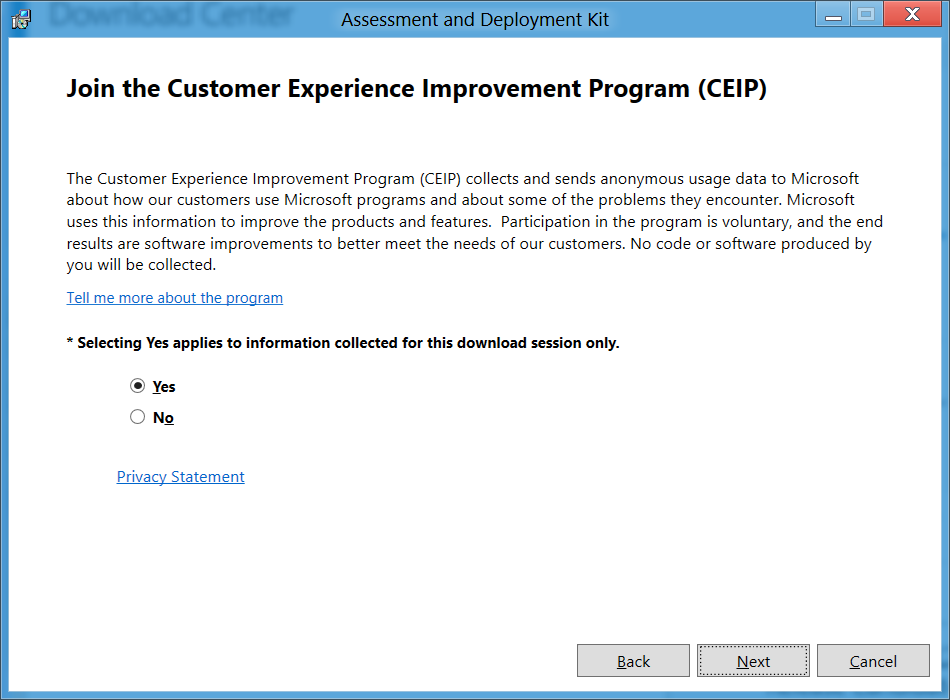Select the Yes radio button
The image size is (950, 700).
tap(138, 386)
